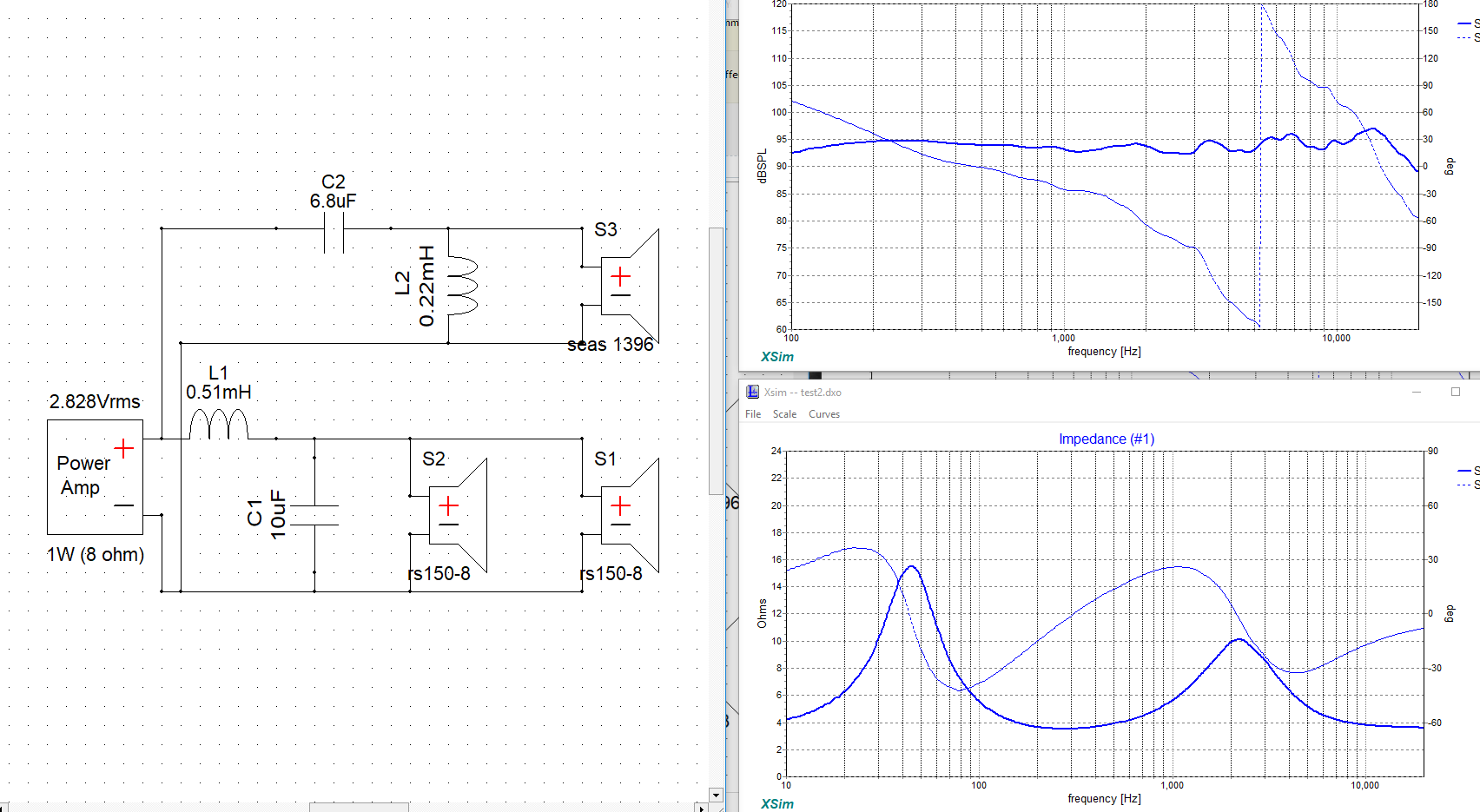Open the Scale menu

[x=784, y=414]
